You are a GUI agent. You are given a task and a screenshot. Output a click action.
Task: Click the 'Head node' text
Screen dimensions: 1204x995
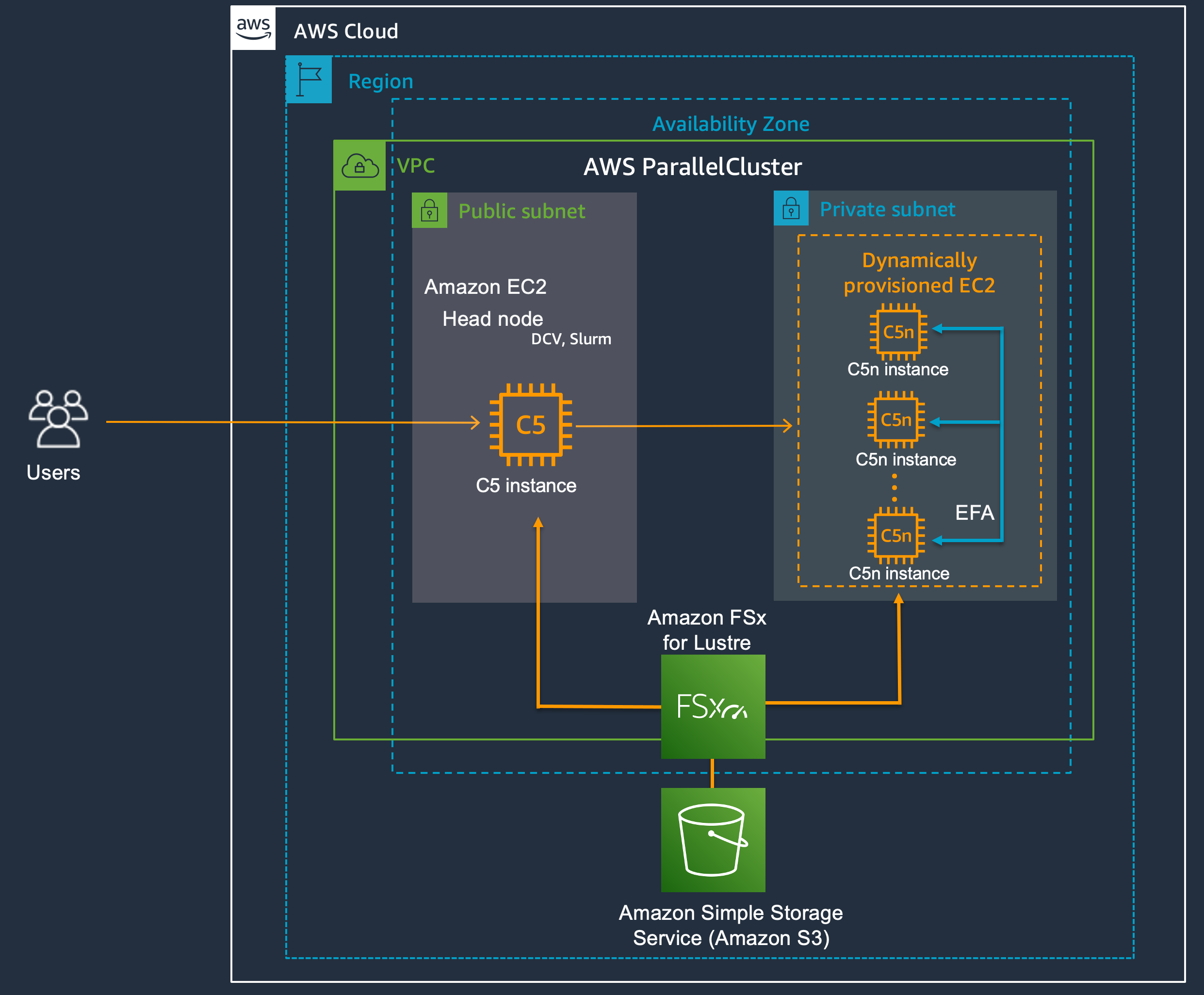pyautogui.click(x=492, y=319)
